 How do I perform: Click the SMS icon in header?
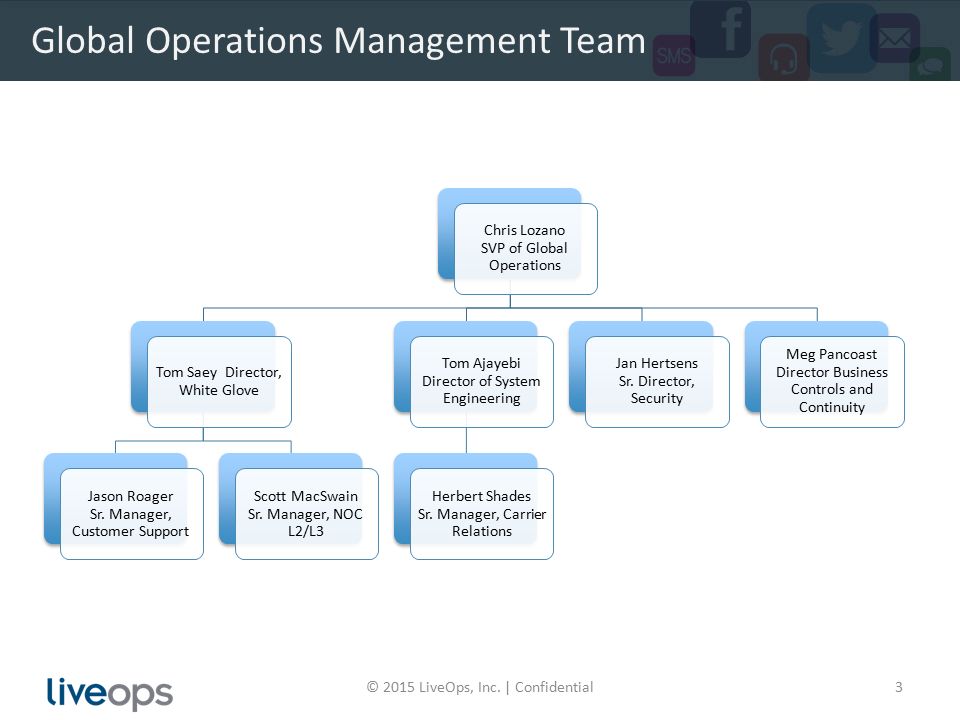[674, 56]
